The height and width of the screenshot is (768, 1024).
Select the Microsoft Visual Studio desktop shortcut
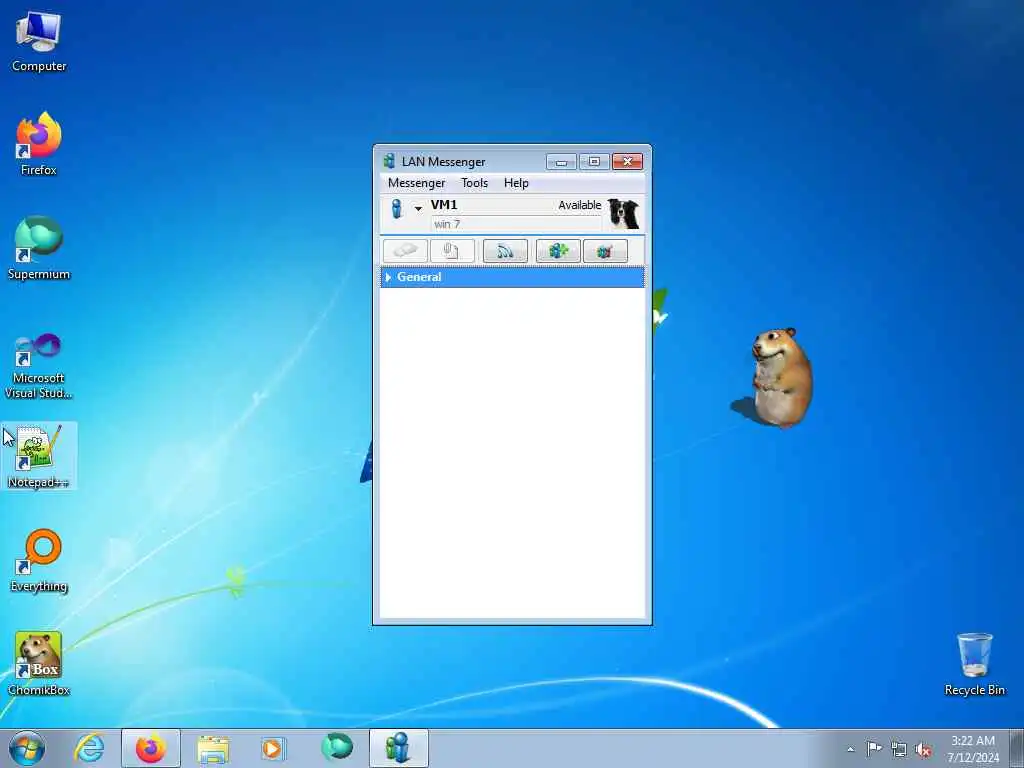pyautogui.click(x=39, y=365)
